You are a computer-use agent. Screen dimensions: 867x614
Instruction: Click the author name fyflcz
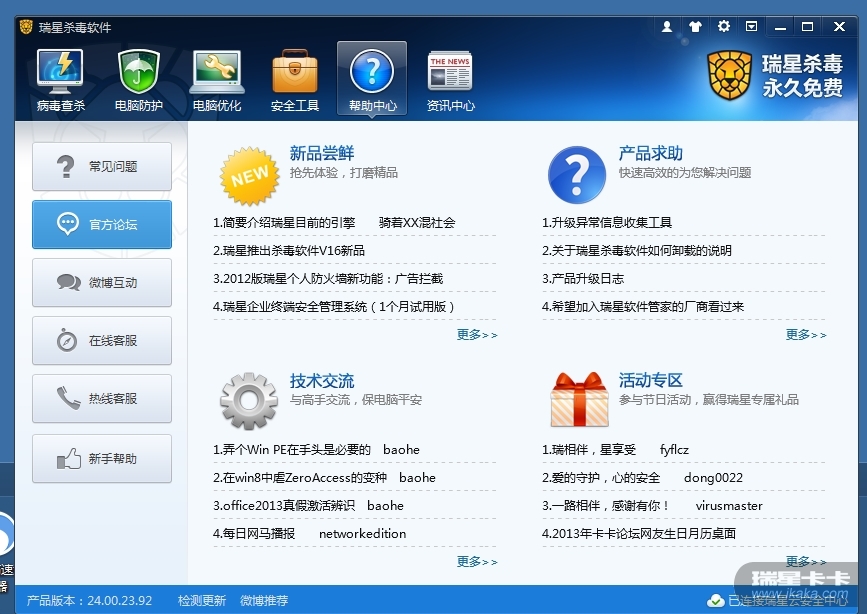pyautogui.click(x=674, y=450)
